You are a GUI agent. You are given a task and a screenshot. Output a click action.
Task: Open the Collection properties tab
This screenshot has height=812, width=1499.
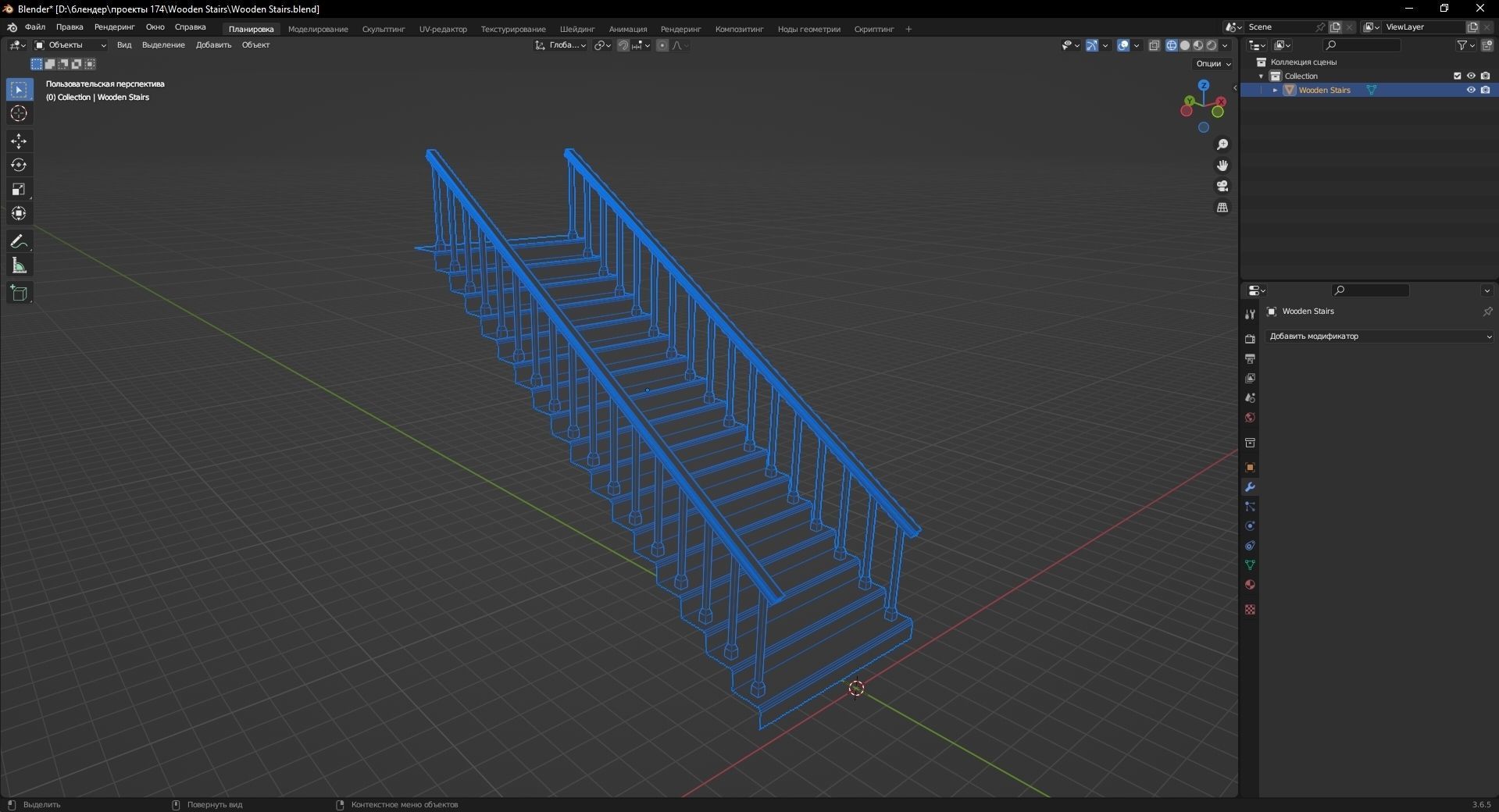(x=1250, y=443)
